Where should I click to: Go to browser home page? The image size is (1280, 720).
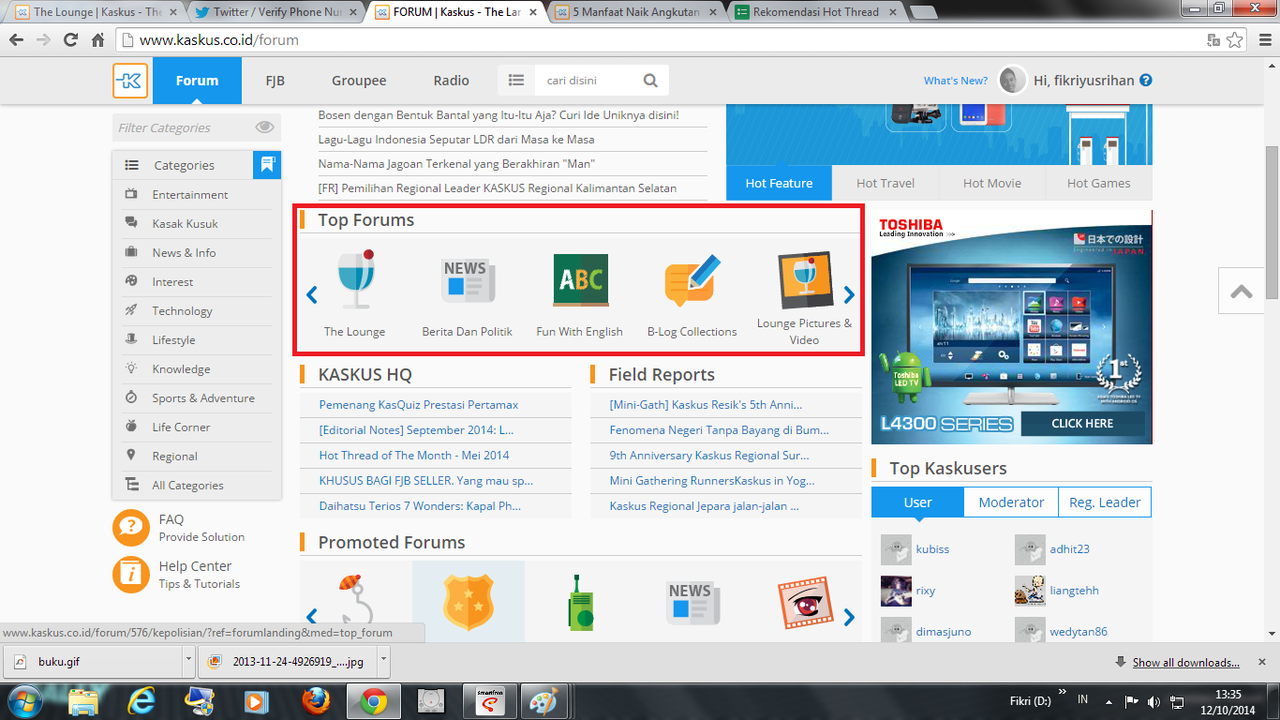pos(97,40)
